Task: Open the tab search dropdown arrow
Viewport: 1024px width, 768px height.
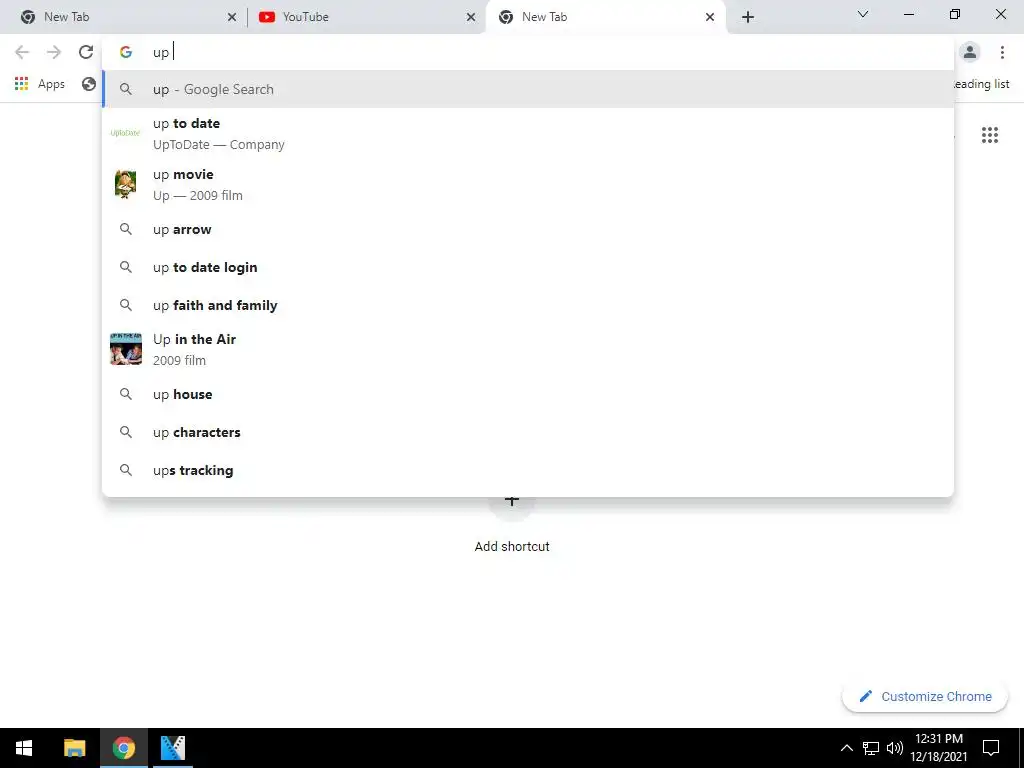Action: coord(863,14)
